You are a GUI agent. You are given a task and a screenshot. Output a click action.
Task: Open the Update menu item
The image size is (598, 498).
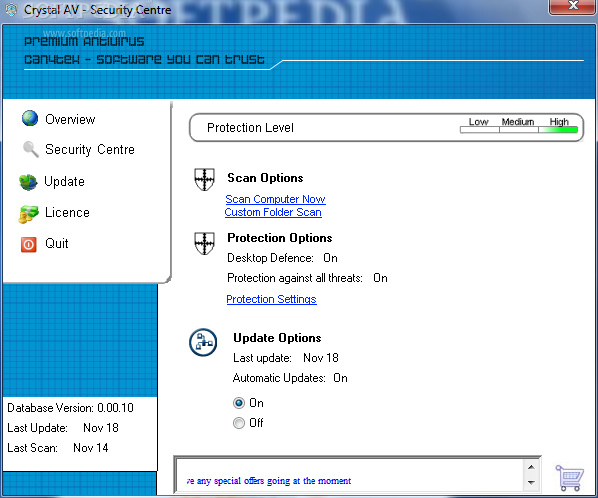coord(64,182)
